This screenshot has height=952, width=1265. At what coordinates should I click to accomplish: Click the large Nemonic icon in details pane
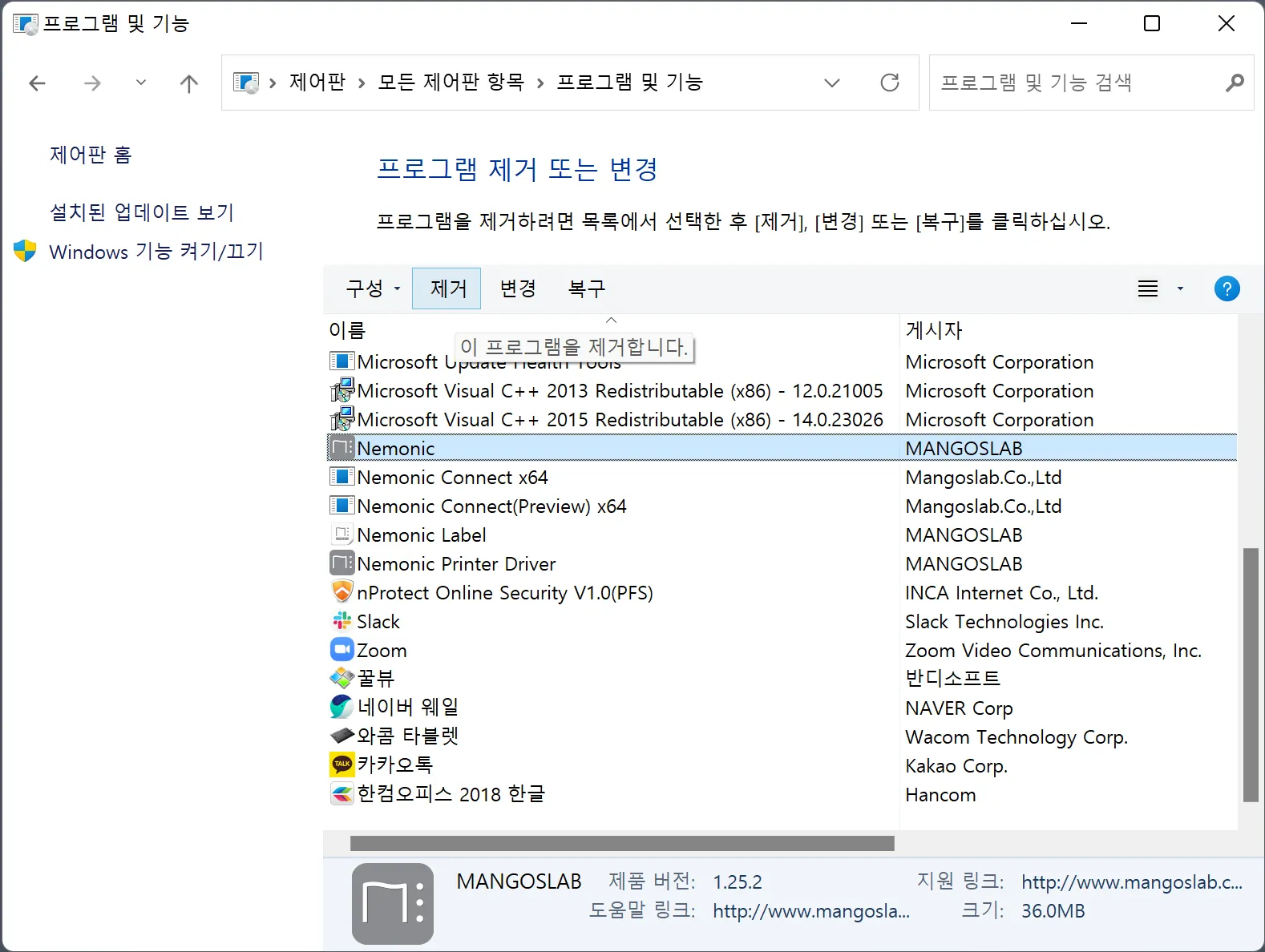coord(393,903)
